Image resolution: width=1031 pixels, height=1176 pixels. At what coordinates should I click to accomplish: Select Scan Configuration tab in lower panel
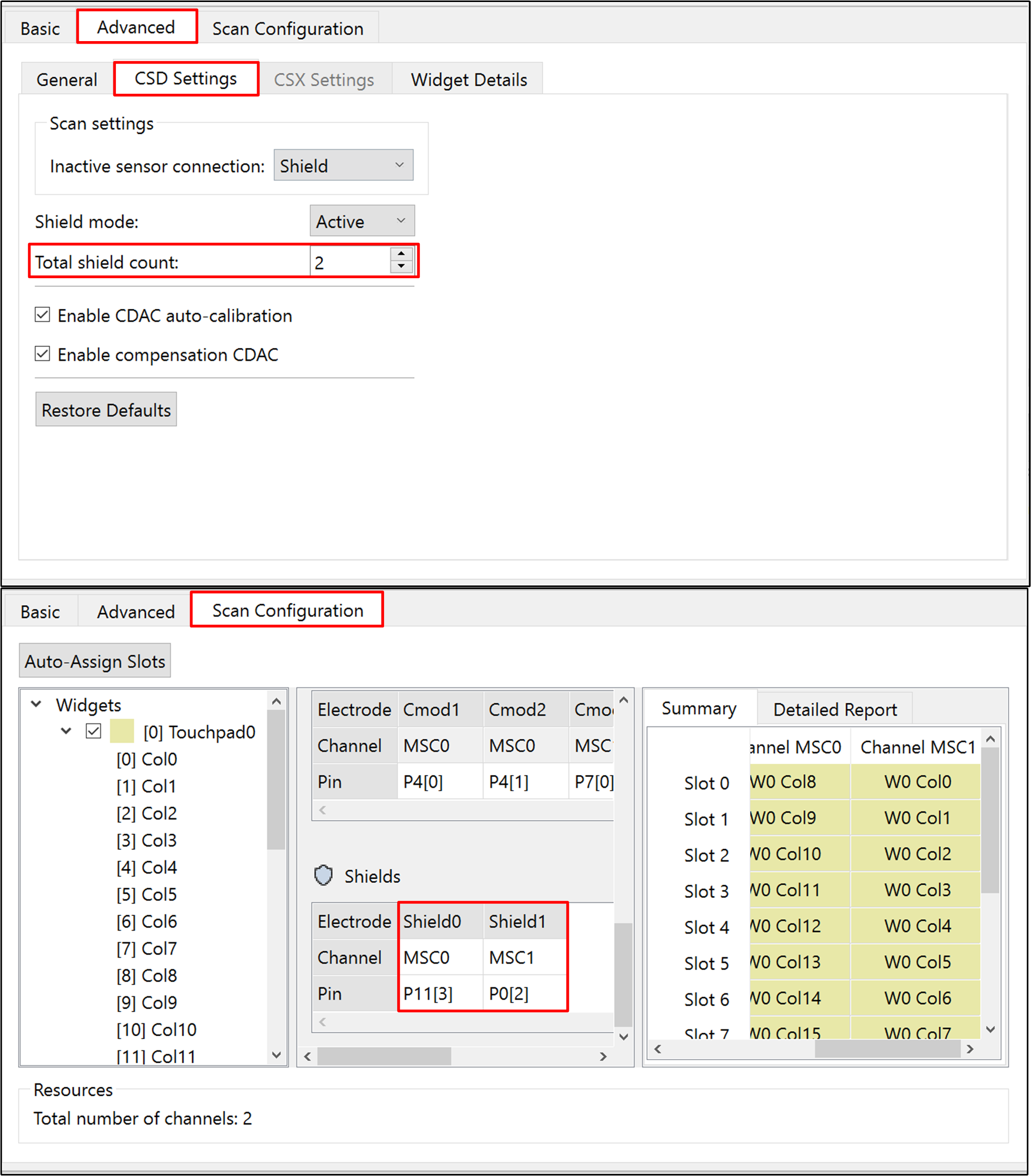click(x=288, y=610)
